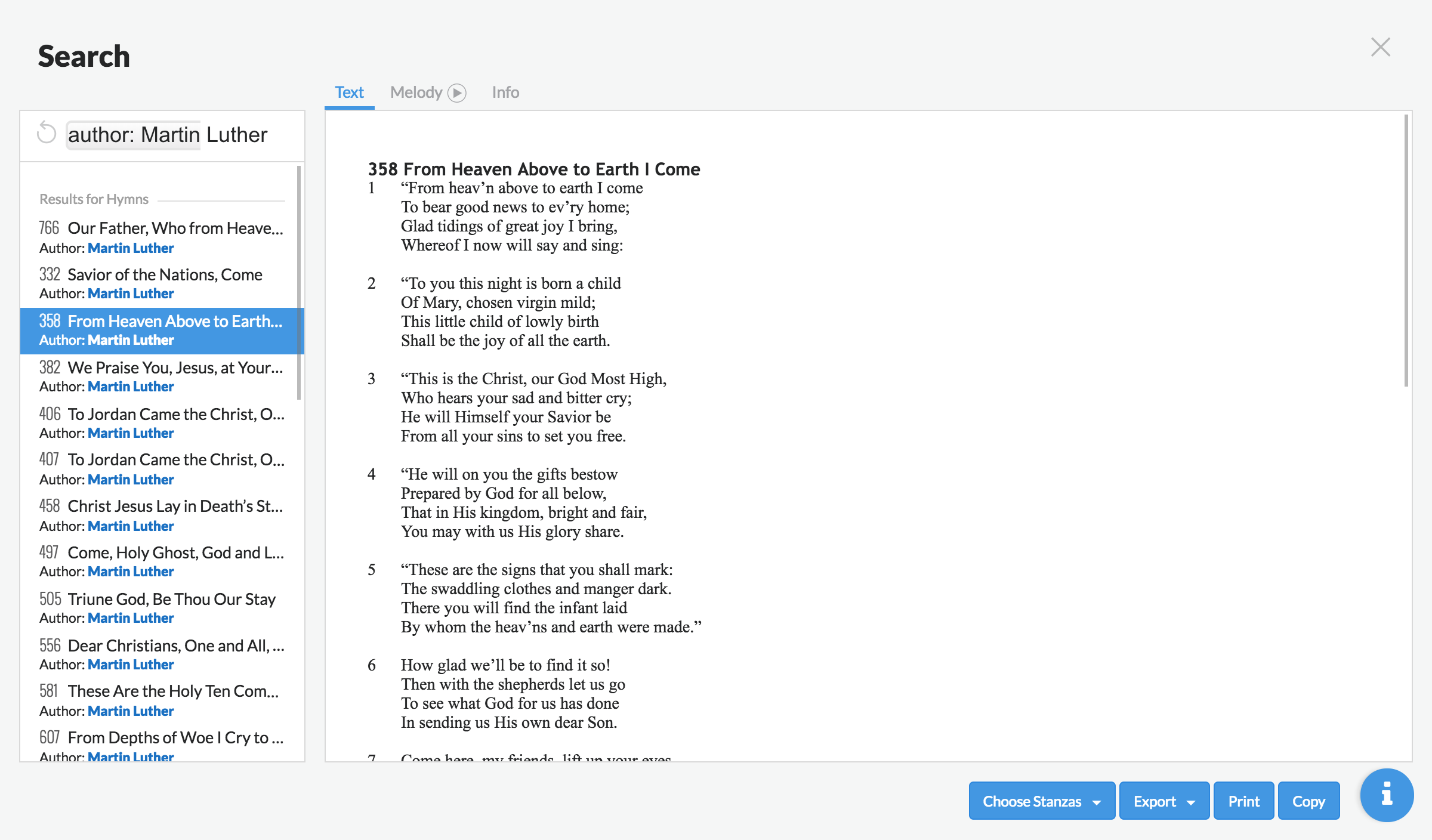Select hymn 407 To Jordan Came the Christ
Viewport: 1432px width, 840px height.
[161, 469]
